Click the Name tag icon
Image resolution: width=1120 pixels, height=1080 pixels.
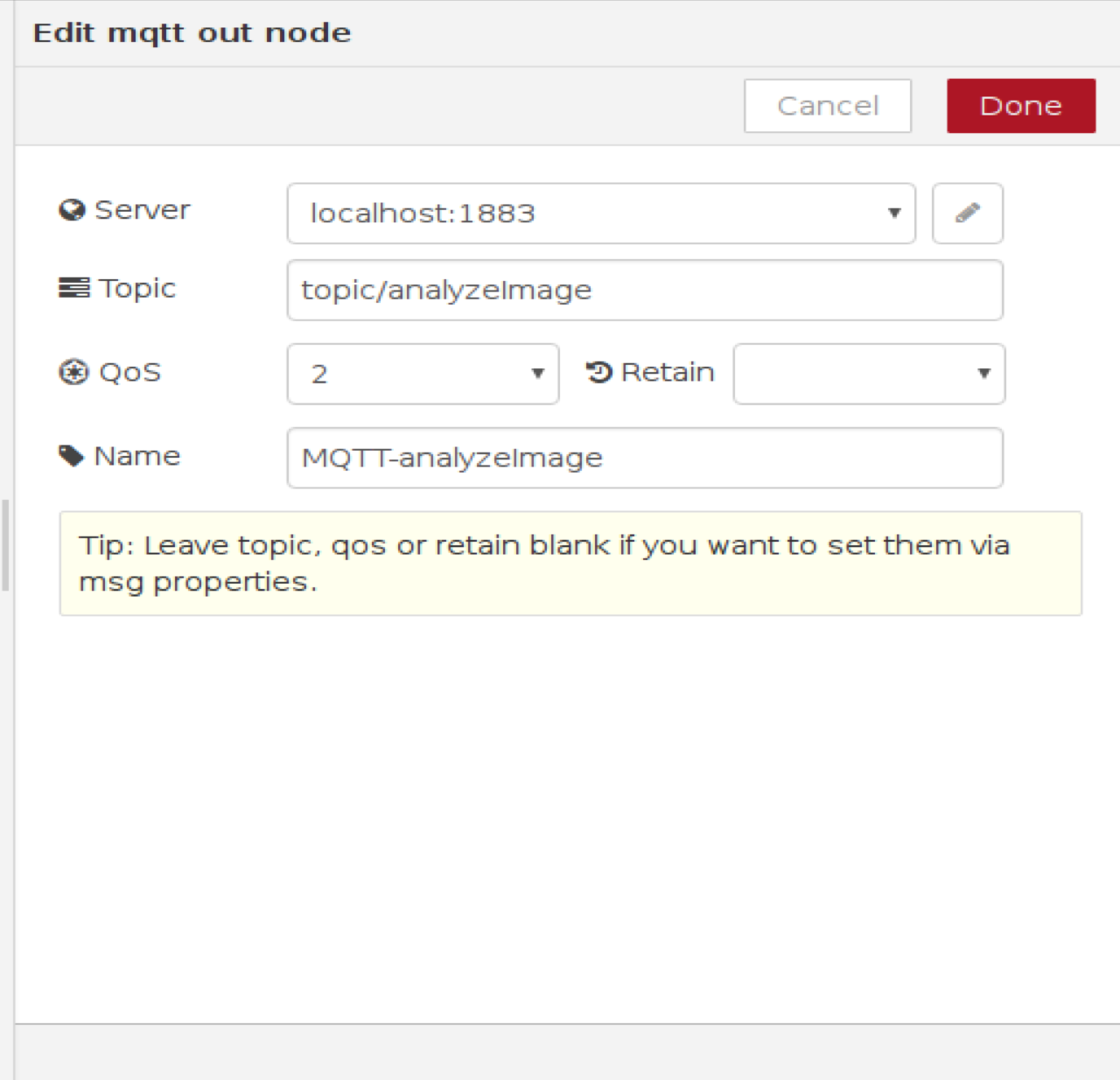(x=71, y=456)
